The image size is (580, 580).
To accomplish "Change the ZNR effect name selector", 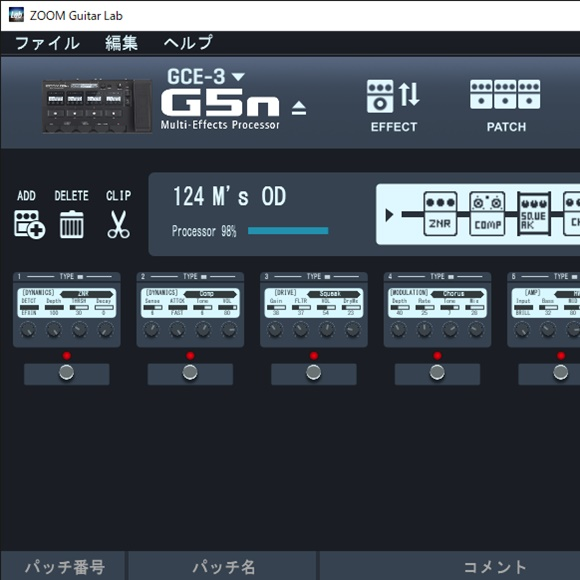I will point(87,294).
